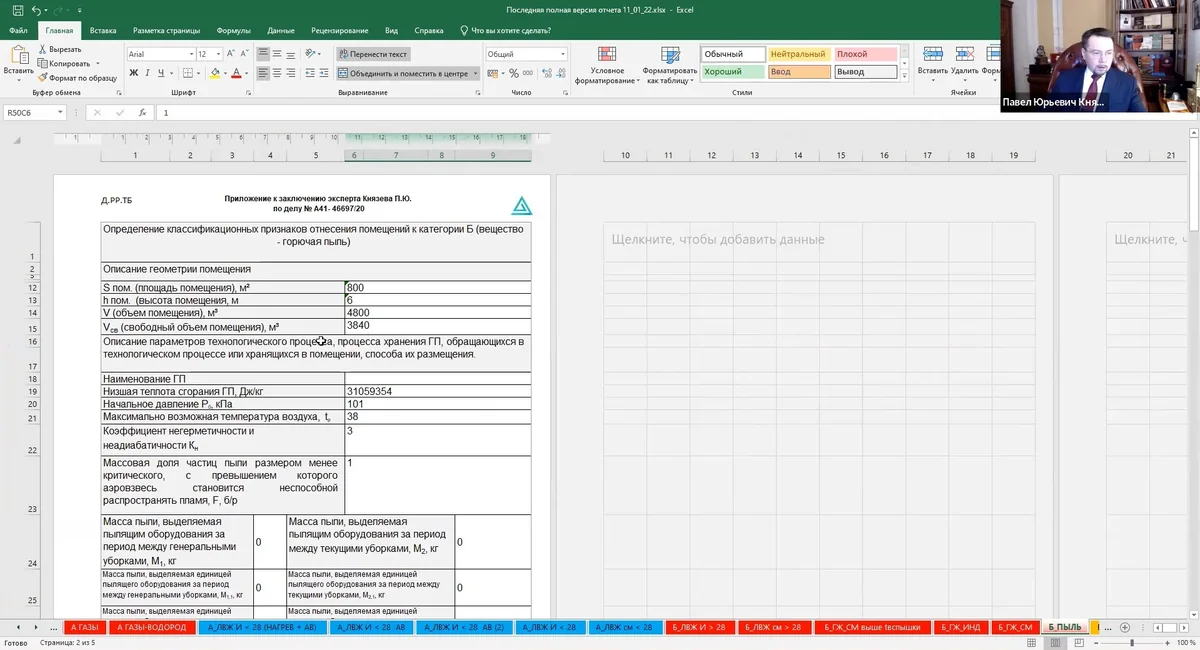Image resolution: width=1200 pixels, height=650 pixels.
Task: Undo the last action in the title bar
Action: tap(36, 10)
